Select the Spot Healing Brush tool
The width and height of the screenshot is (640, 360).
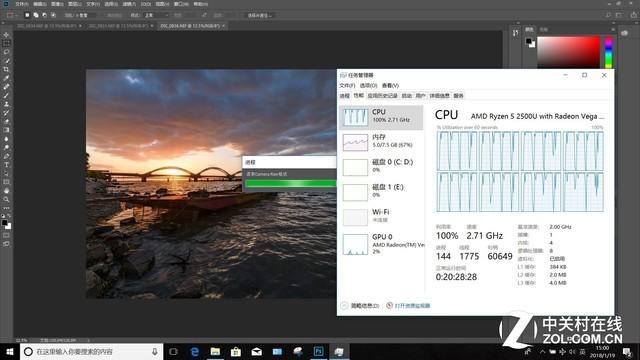coord(6,87)
